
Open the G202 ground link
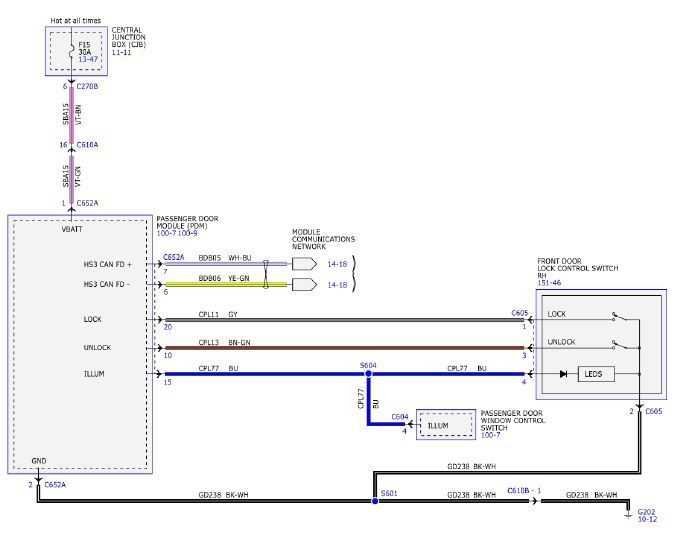point(646,512)
